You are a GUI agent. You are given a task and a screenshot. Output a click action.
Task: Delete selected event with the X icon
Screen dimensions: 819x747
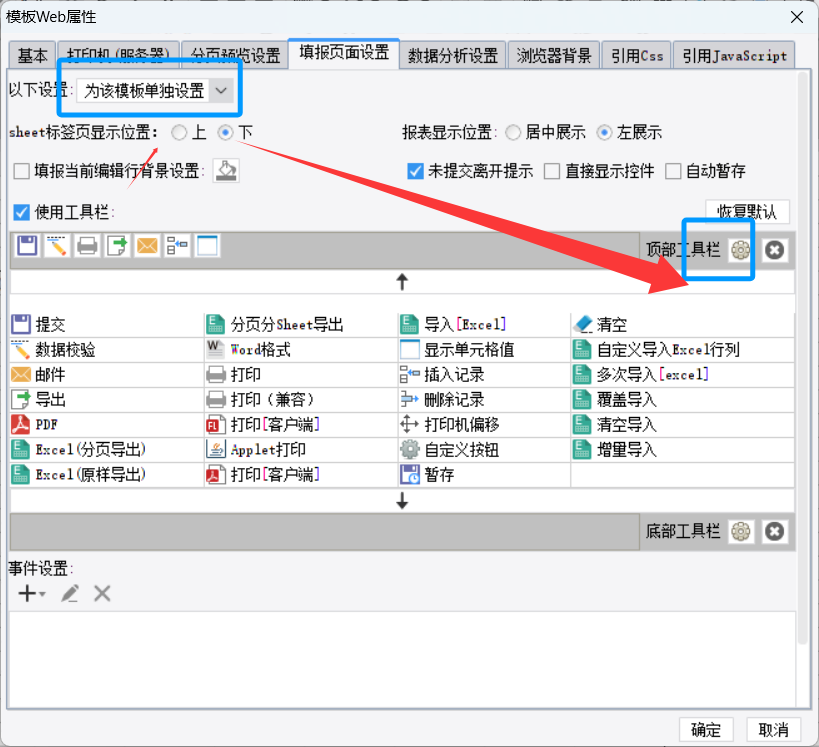[102, 593]
